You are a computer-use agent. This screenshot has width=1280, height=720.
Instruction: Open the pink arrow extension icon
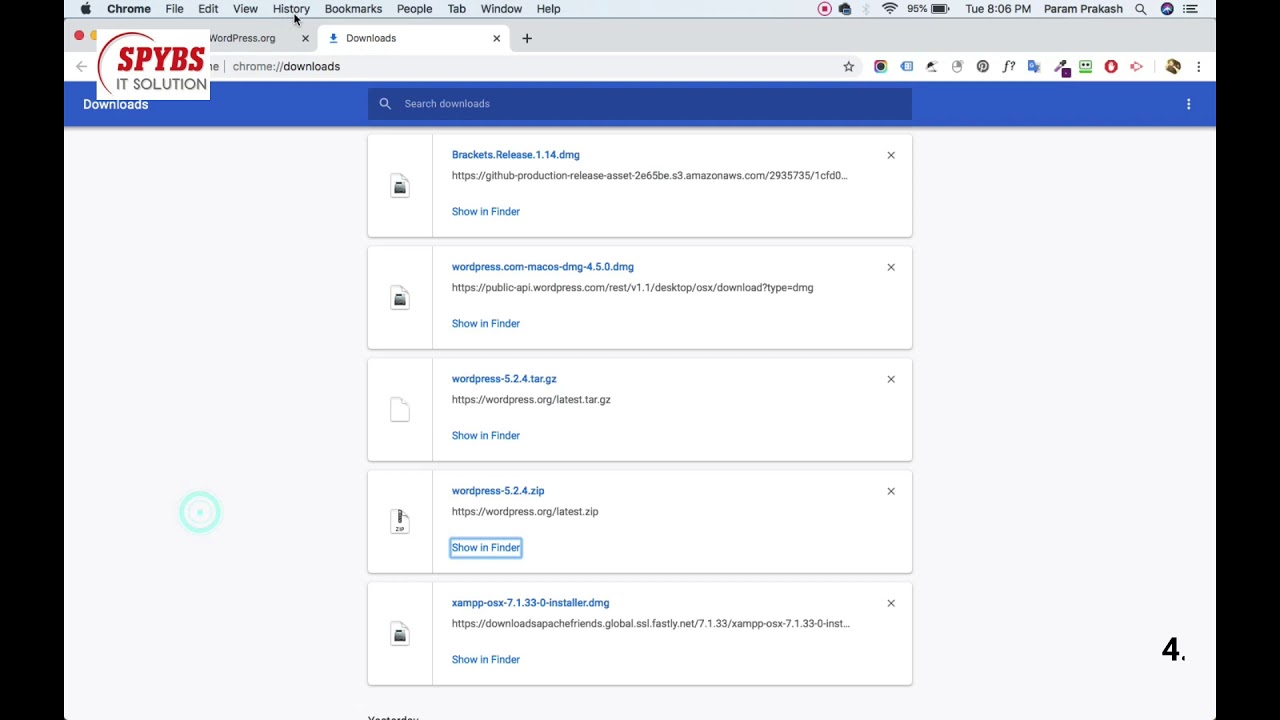pyautogui.click(x=1137, y=66)
